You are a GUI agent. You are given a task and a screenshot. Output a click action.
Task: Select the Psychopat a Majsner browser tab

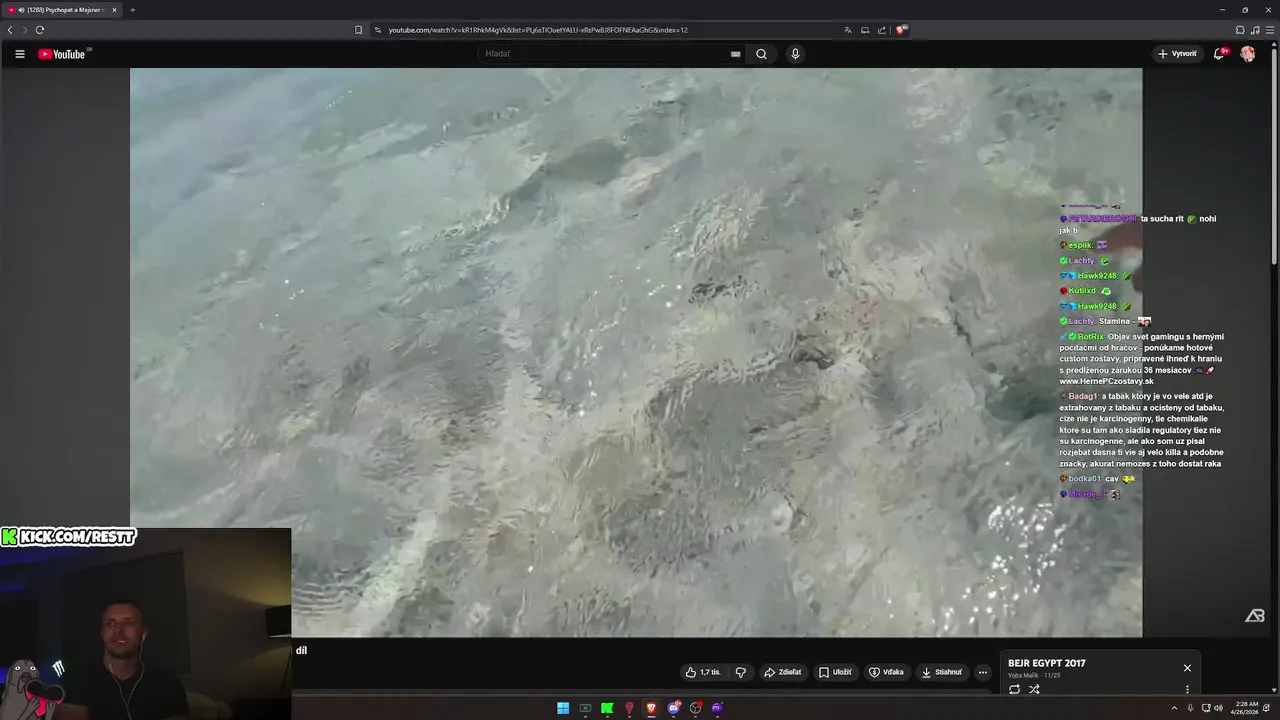[x=62, y=10]
